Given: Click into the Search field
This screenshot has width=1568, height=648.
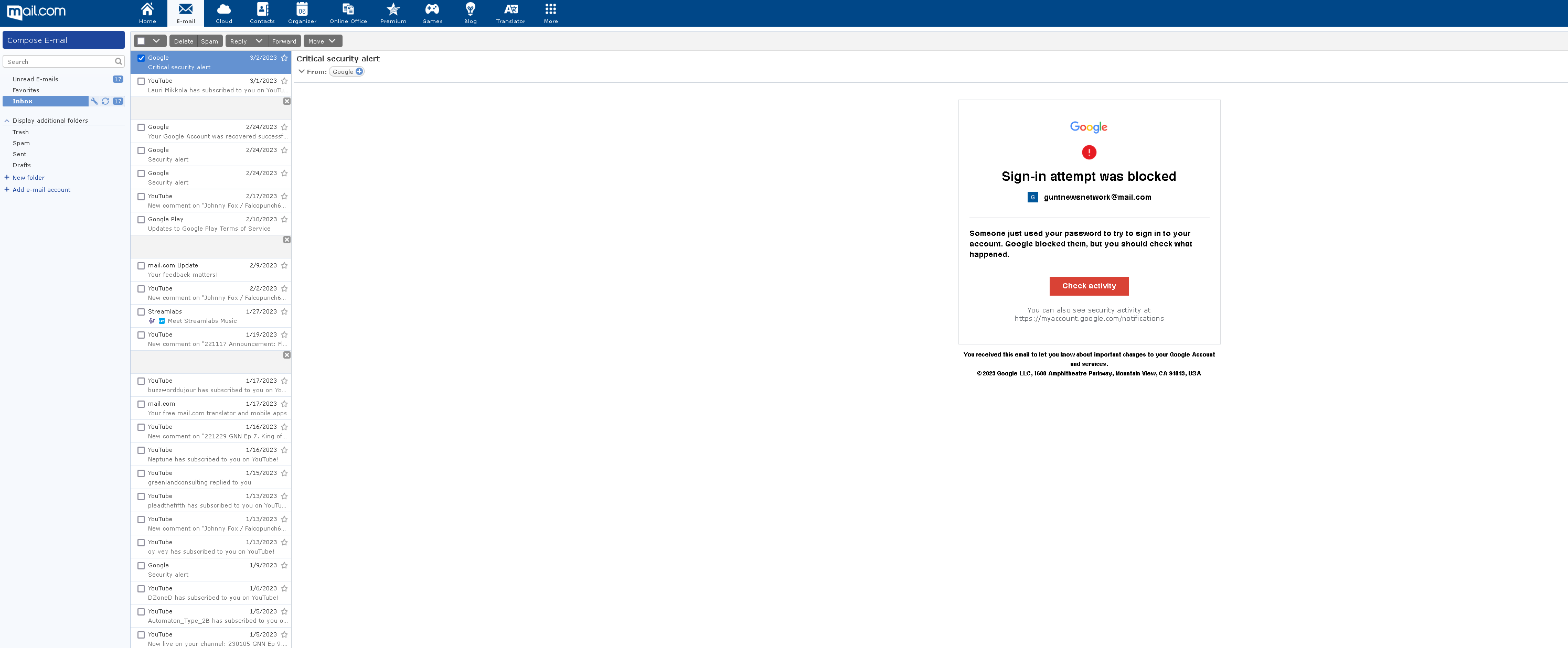Looking at the screenshot, I should (58, 61).
